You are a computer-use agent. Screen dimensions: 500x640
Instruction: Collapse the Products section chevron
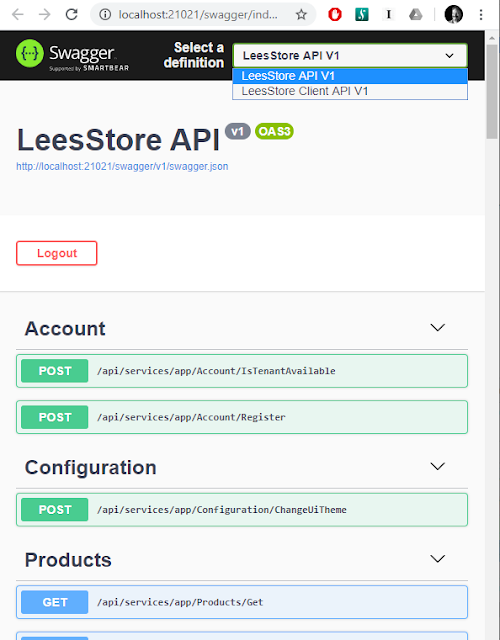(438, 559)
